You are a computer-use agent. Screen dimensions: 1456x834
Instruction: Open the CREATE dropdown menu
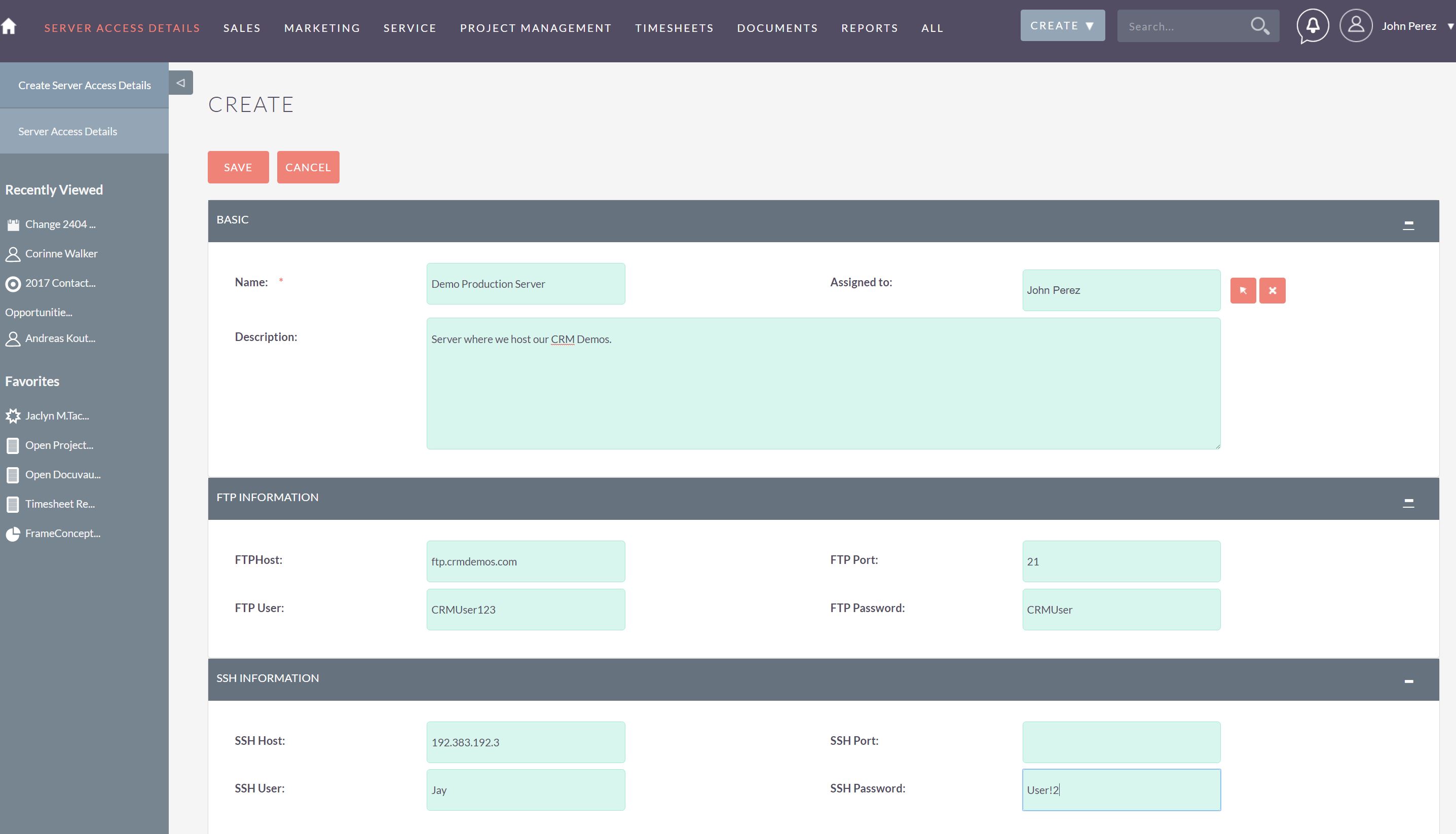click(x=1063, y=25)
